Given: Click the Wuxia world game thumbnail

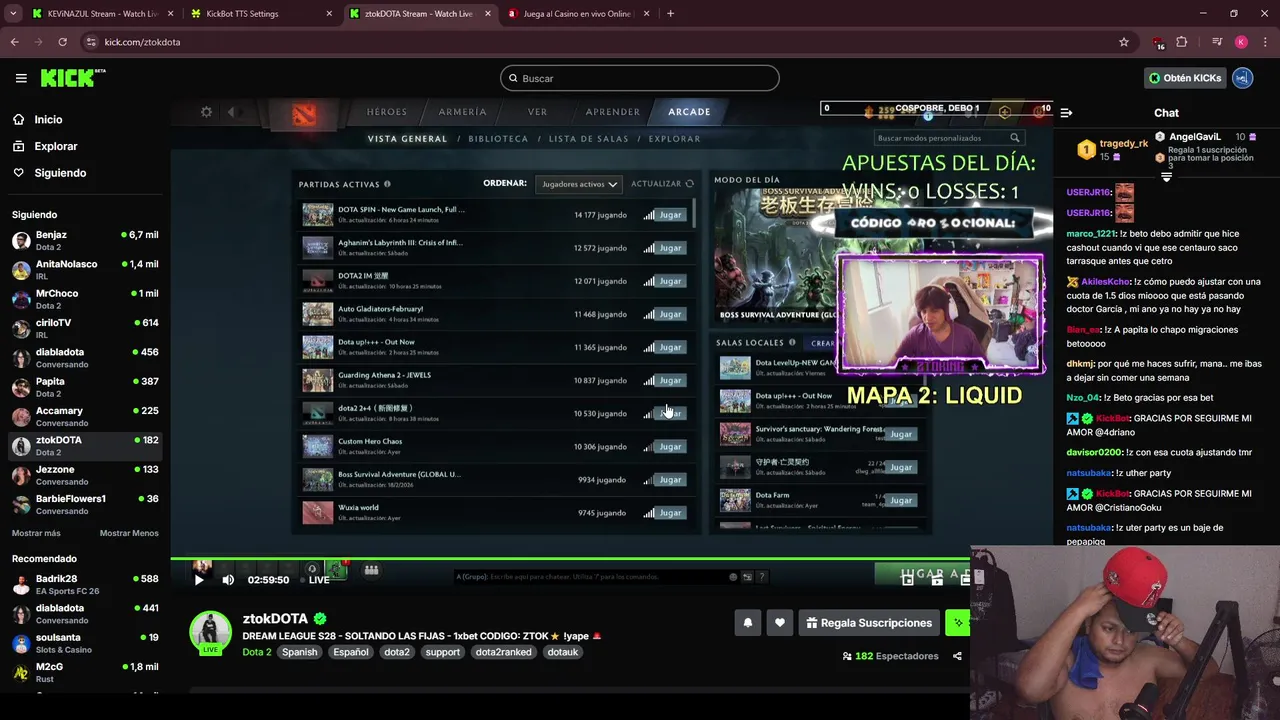Looking at the screenshot, I should pos(318,513).
